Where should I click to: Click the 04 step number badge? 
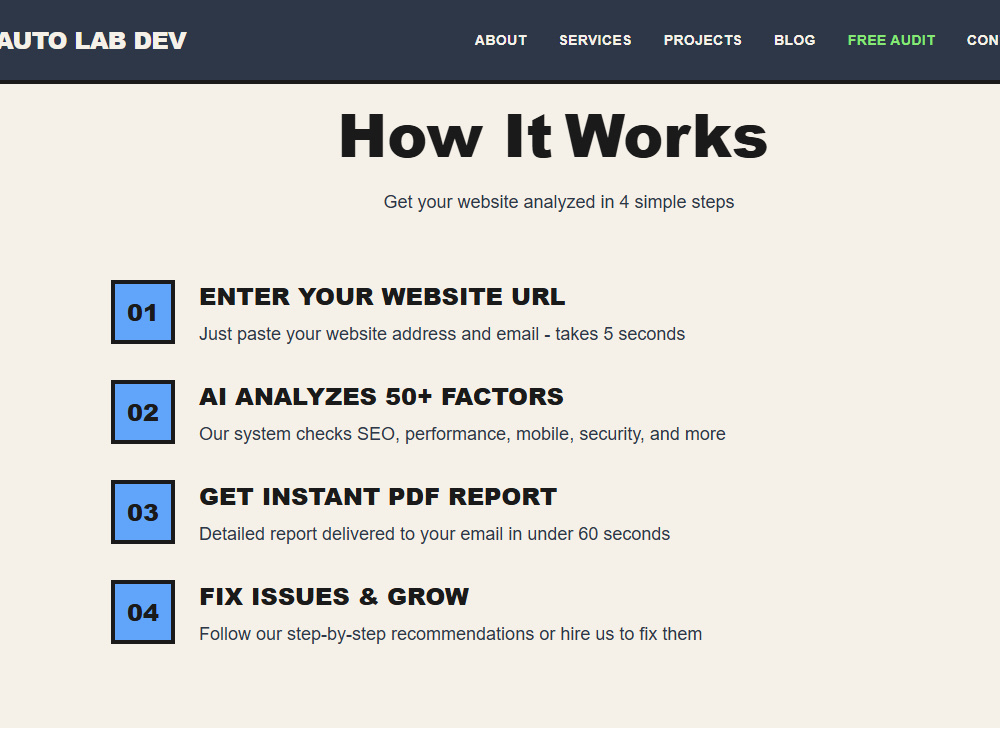[x=143, y=612]
